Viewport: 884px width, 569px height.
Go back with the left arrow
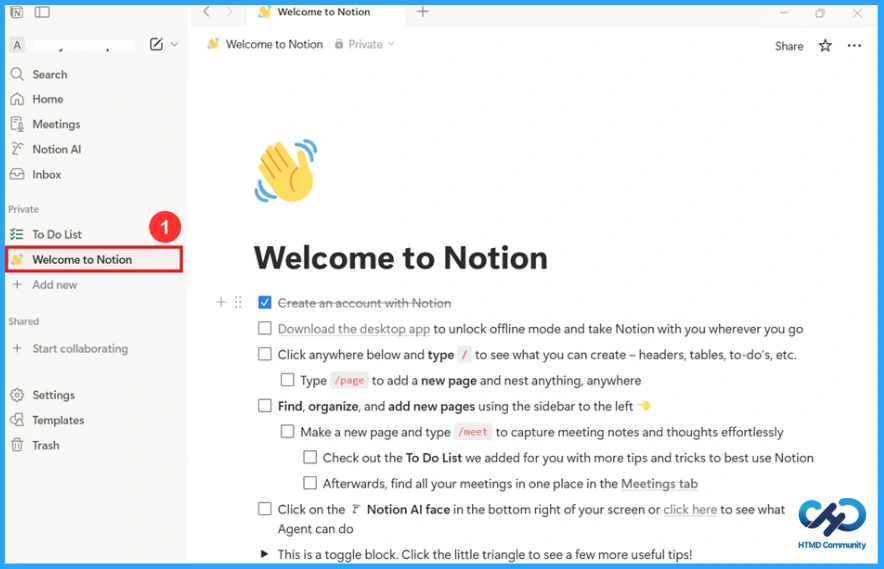point(206,12)
